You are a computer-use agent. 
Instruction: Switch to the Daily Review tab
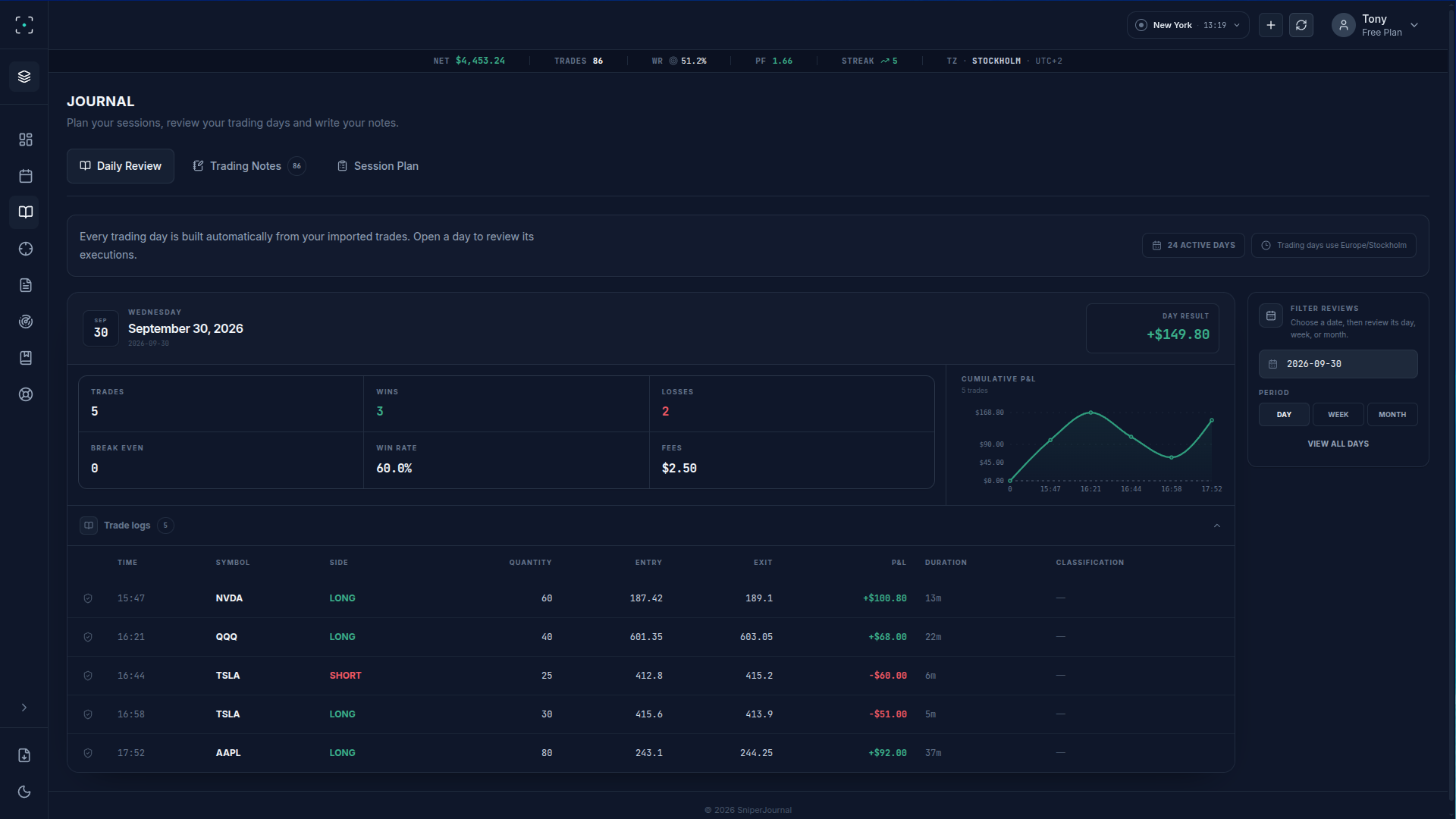pos(121,166)
